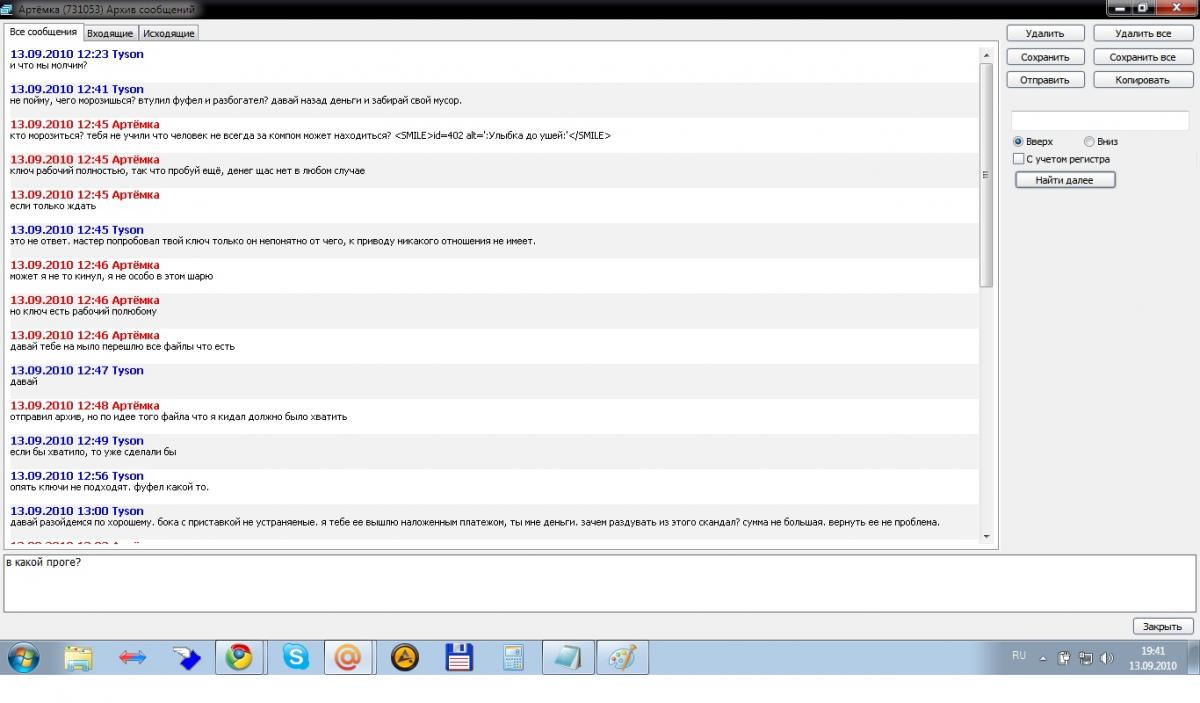1200x703 pixels.
Task: Select message это не ответ. мастер попробовал
Action: click(x=273, y=241)
